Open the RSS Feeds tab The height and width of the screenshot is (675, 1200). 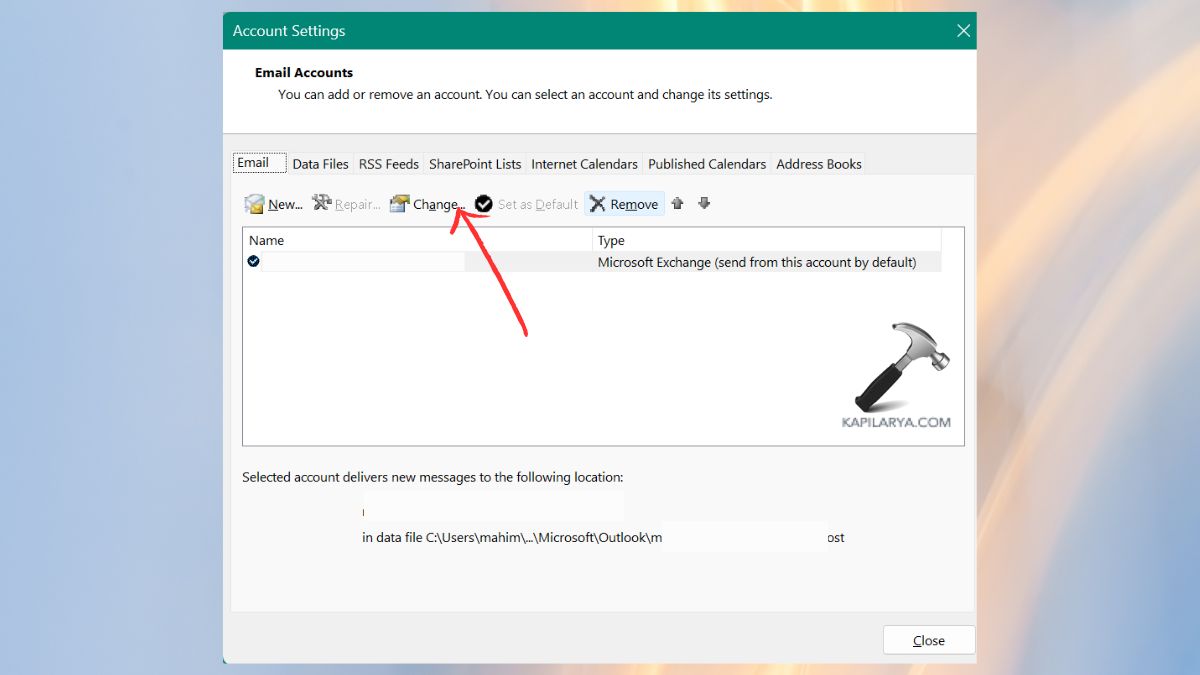(x=388, y=163)
